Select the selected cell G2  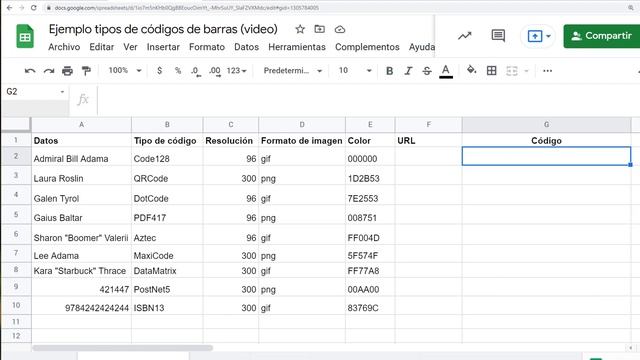pyautogui.click(x=546, y=156)
